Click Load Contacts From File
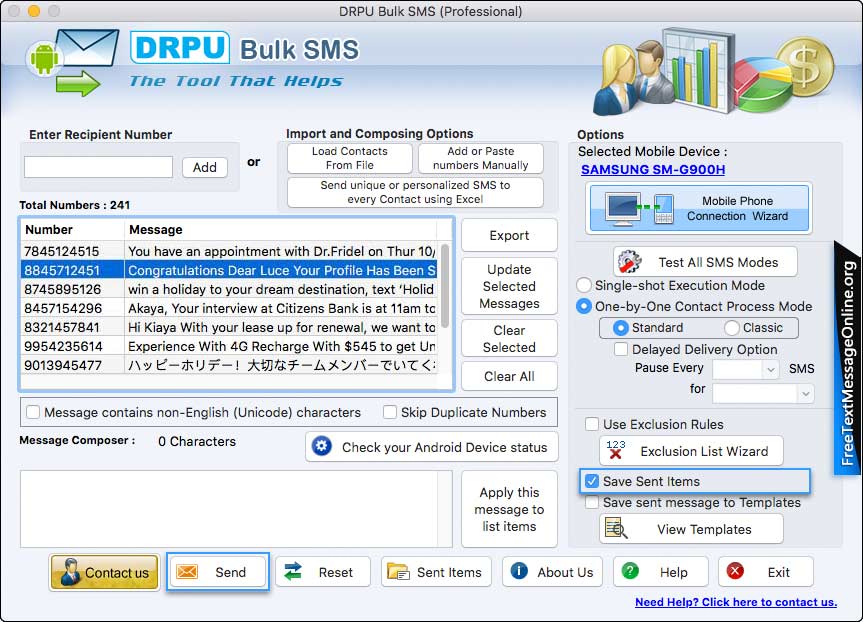863x622 pixels. tap(349, 158)
